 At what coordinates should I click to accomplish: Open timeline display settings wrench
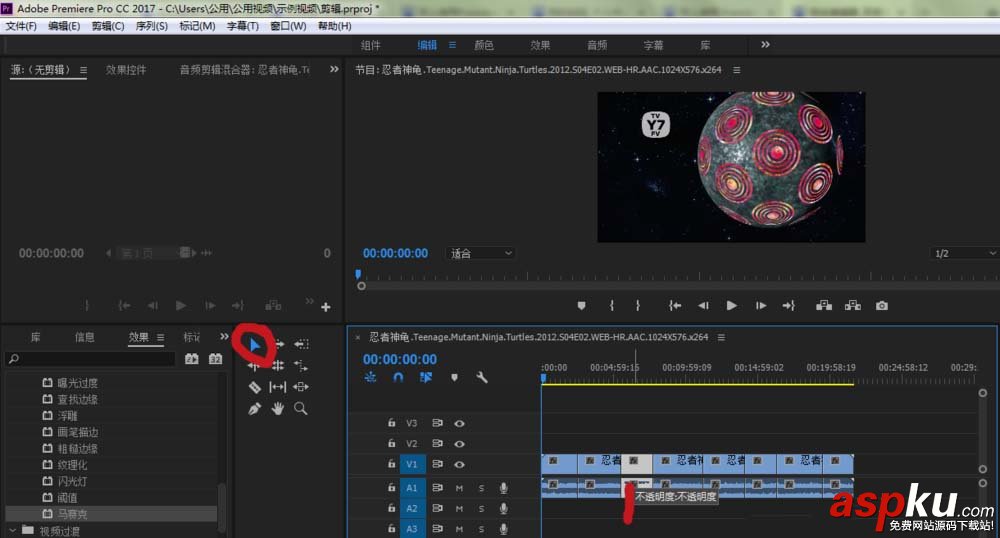pyautogui.click(x=482, y=377)
